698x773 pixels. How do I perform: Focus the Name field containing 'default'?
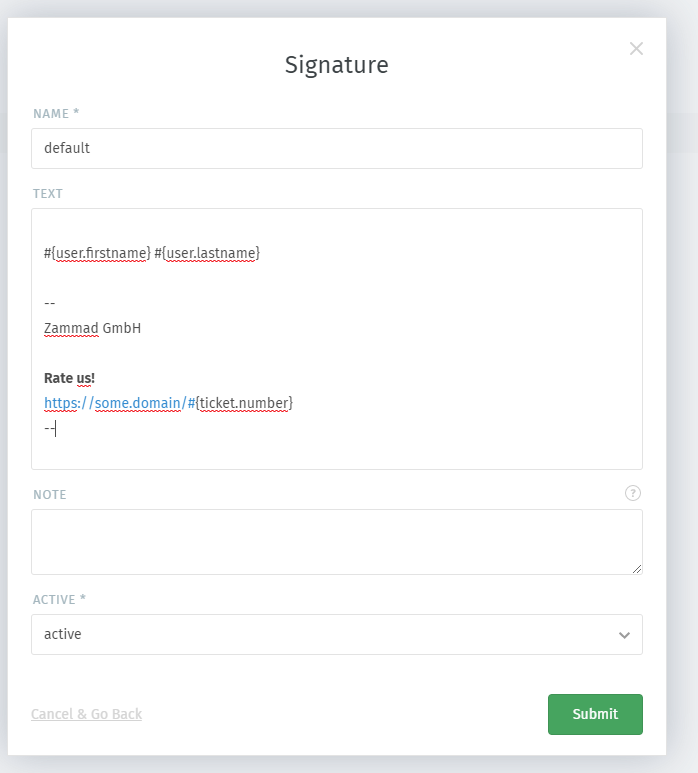coord(337,148)
